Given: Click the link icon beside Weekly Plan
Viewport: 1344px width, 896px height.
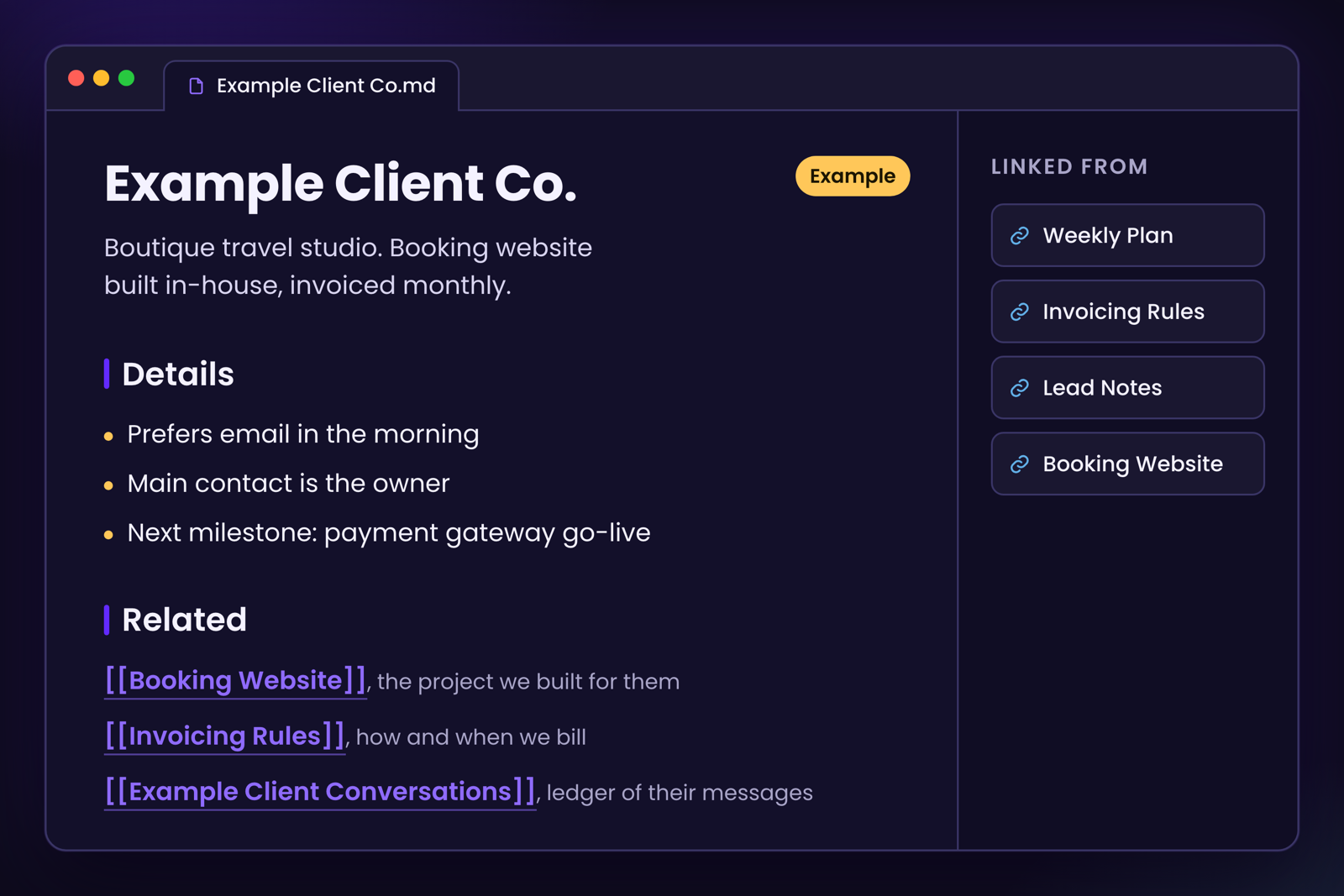Looking at the screenshot, I should tap(1020, 236).
